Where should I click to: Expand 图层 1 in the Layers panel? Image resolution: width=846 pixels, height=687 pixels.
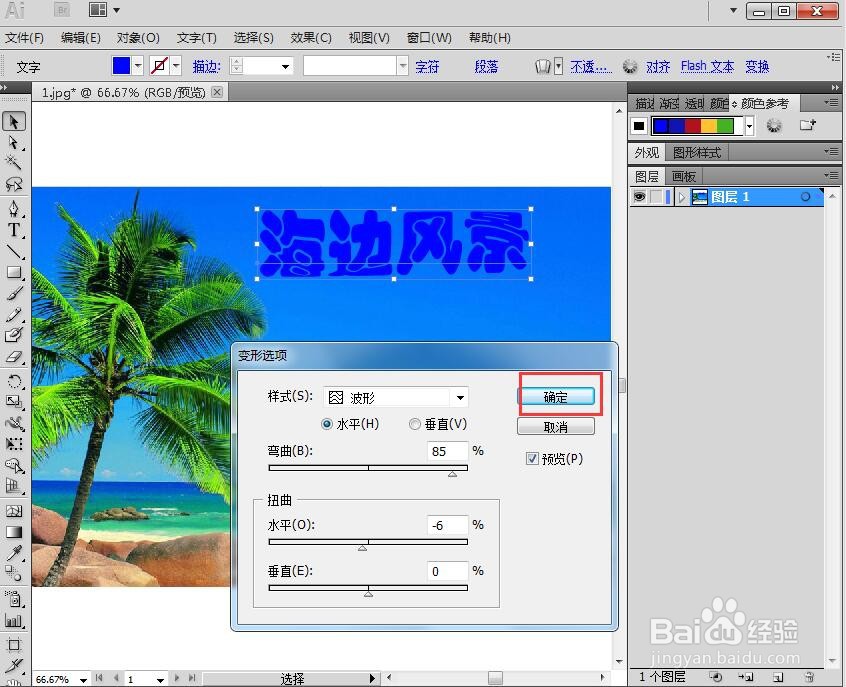tap(683, 196)
